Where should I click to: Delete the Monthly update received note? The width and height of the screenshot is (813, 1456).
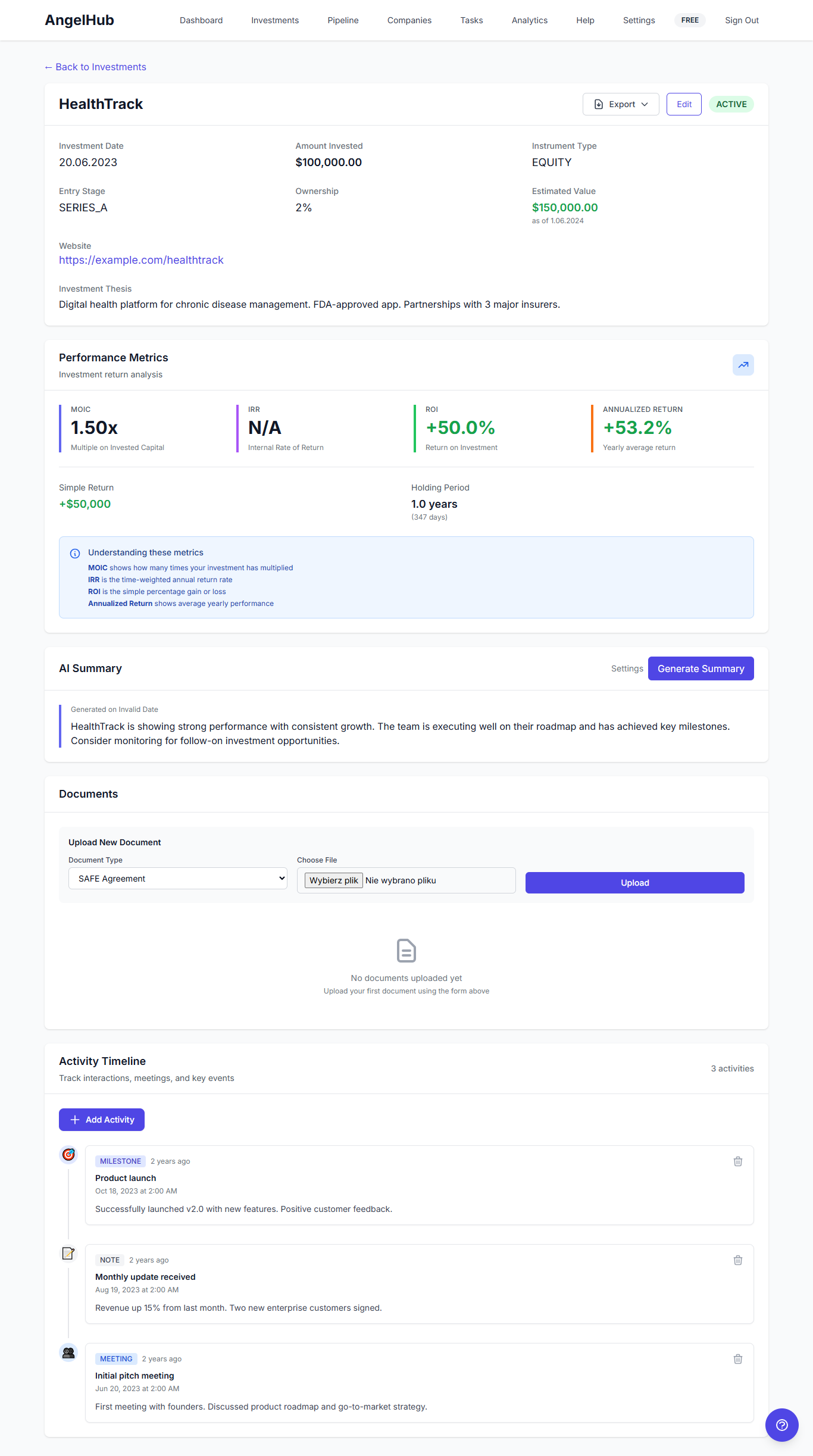click(x=738, y=1260)
